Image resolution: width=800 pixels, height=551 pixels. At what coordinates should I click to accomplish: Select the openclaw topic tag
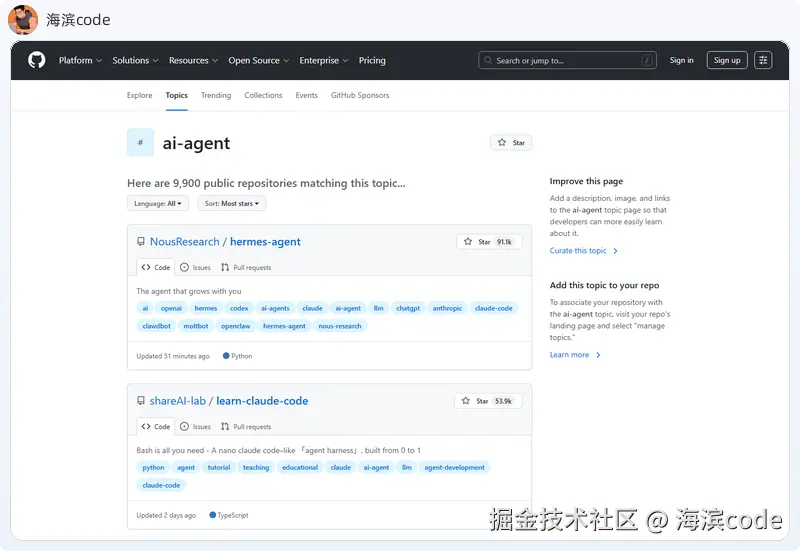pos(236,326)
